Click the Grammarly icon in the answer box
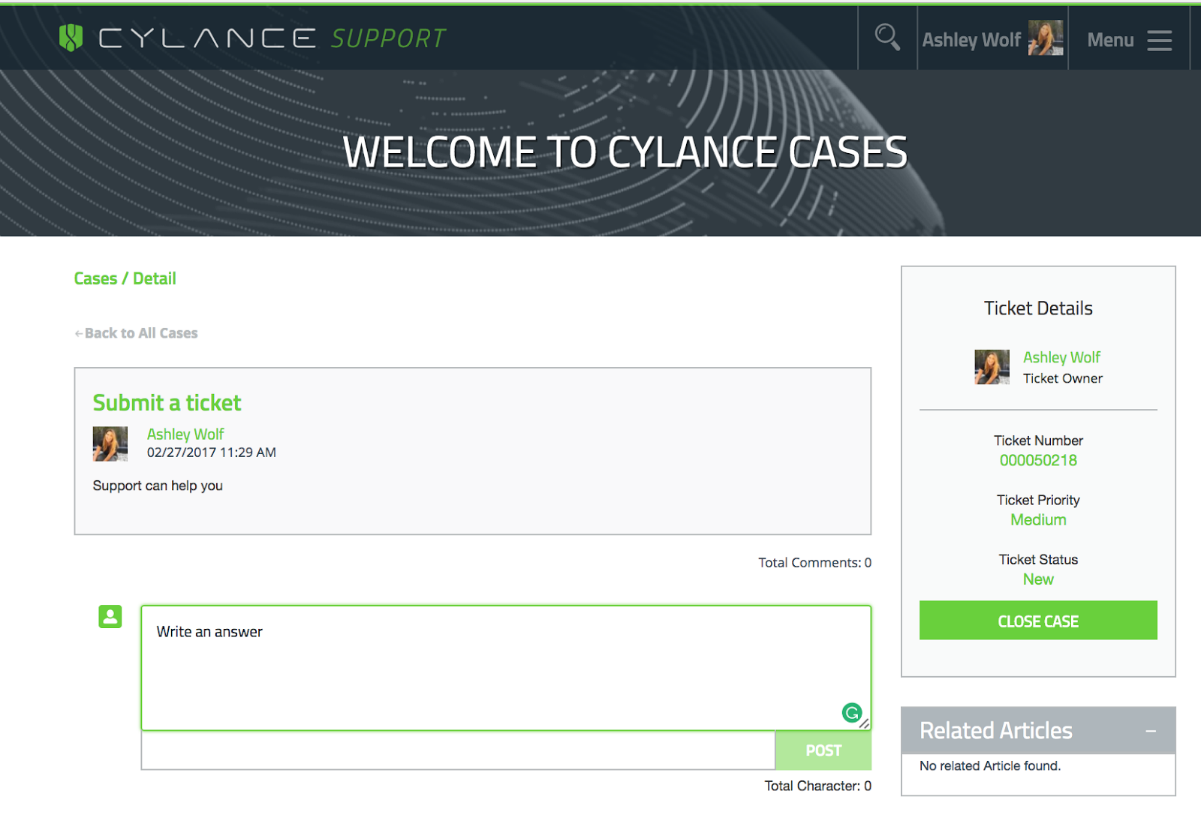 [852, 713]
